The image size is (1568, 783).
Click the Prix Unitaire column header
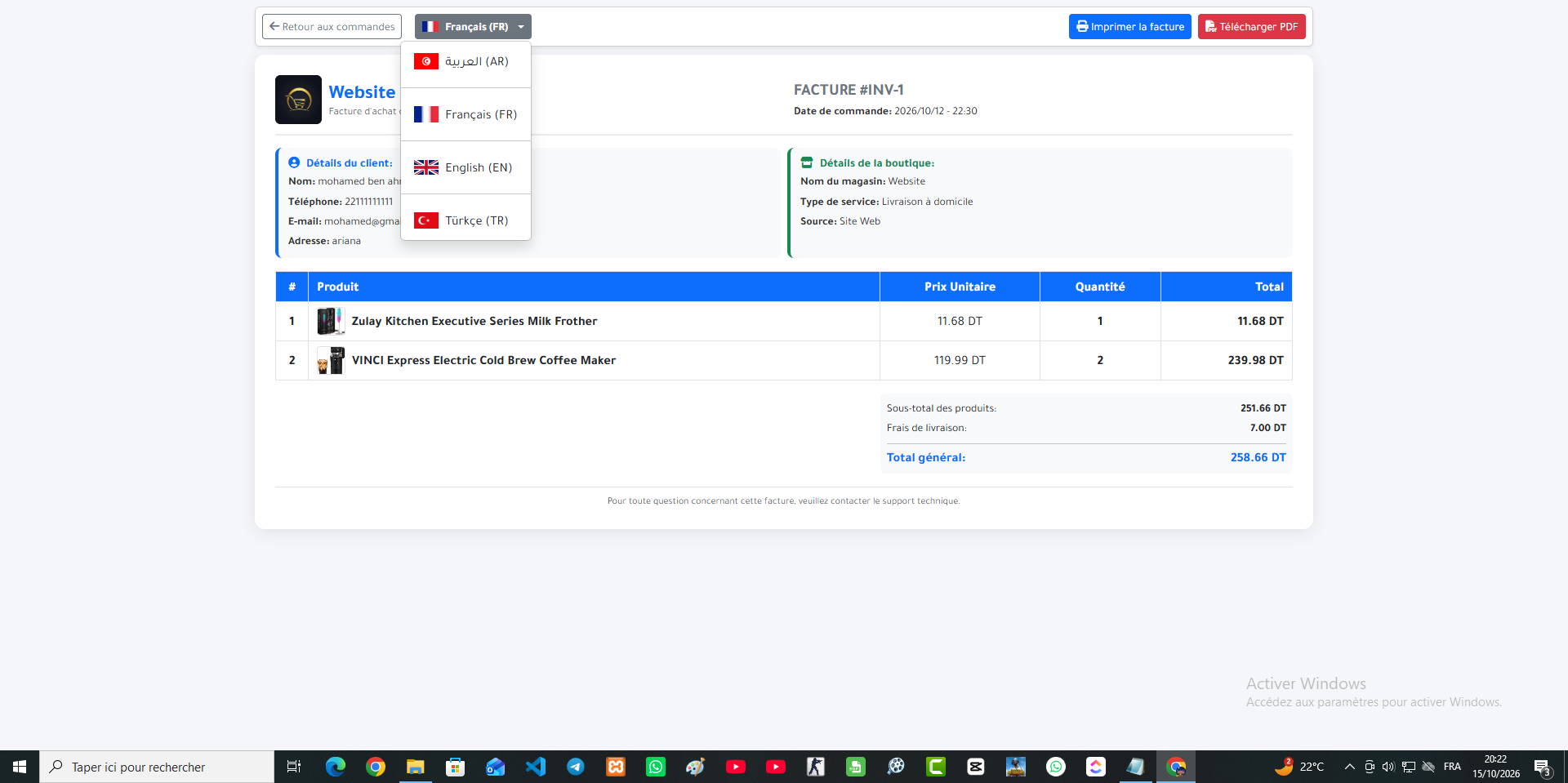pos(960,287)
